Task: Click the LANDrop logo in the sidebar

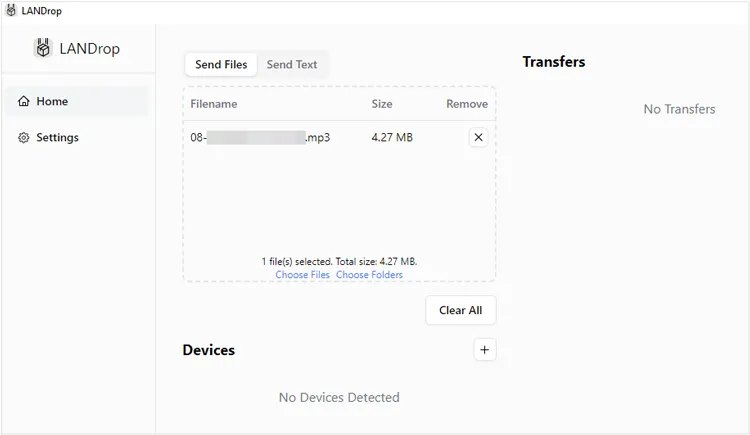Action: [43, 48]
